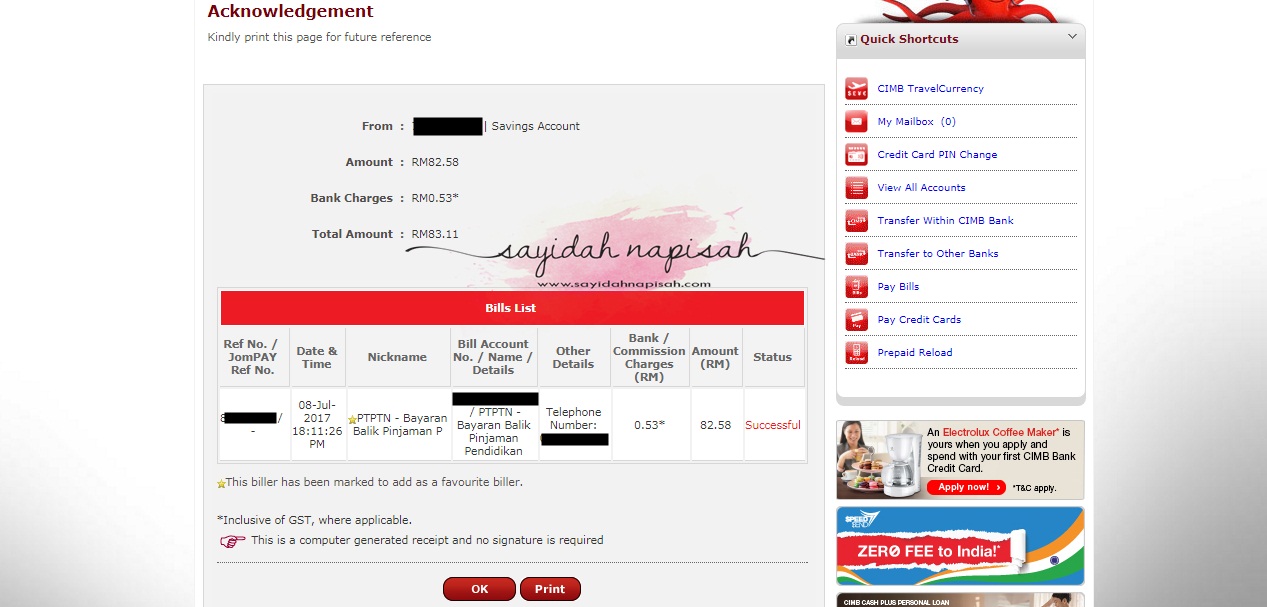Open the Pay Credit Cards link
Viewport: 1267px width, 607px height.
(919, 319)
